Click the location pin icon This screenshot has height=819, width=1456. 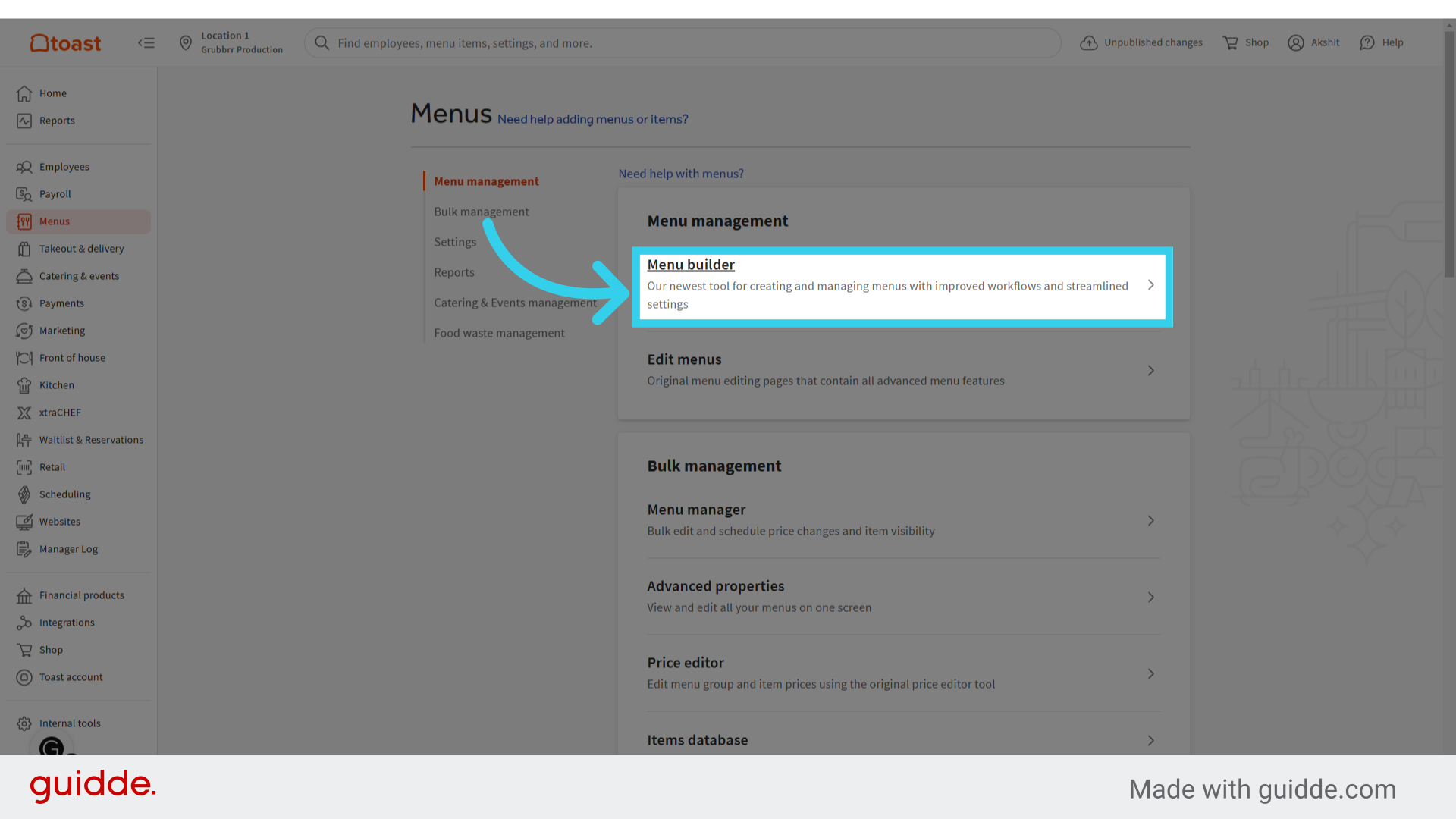coord(186,43)
